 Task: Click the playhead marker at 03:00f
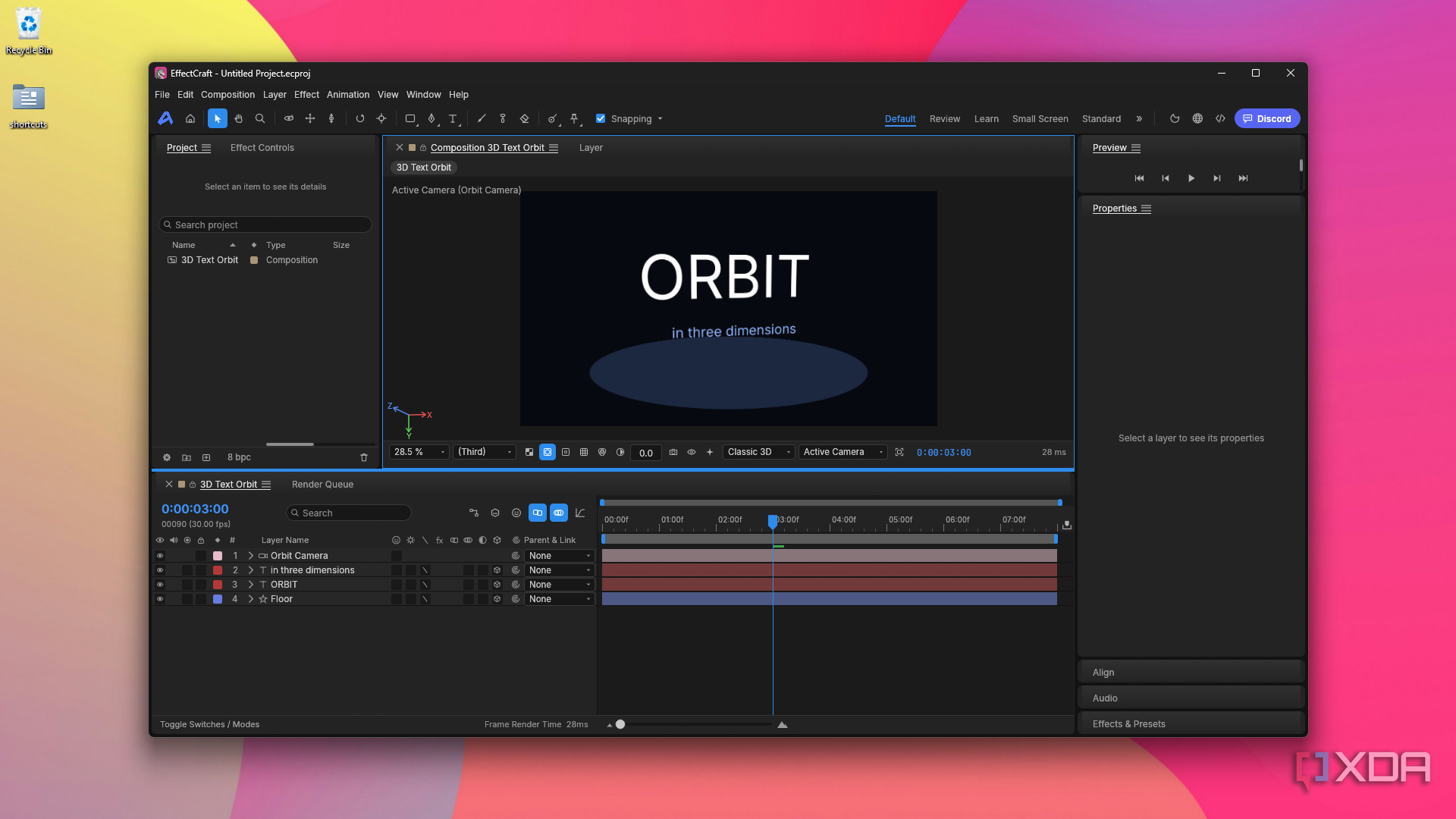773,521
